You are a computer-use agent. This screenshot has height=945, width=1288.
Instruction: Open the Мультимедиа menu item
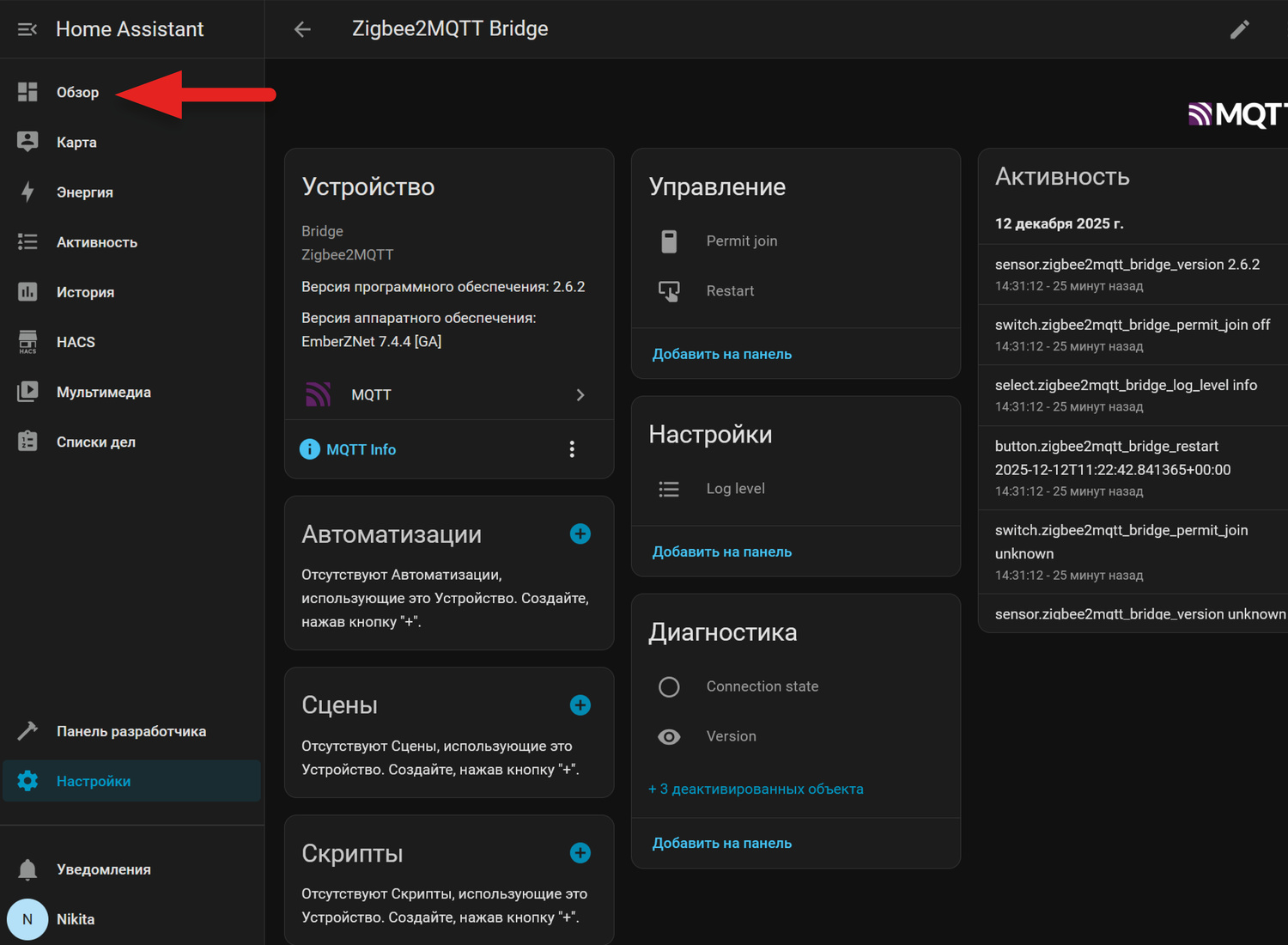coord(132,391)
